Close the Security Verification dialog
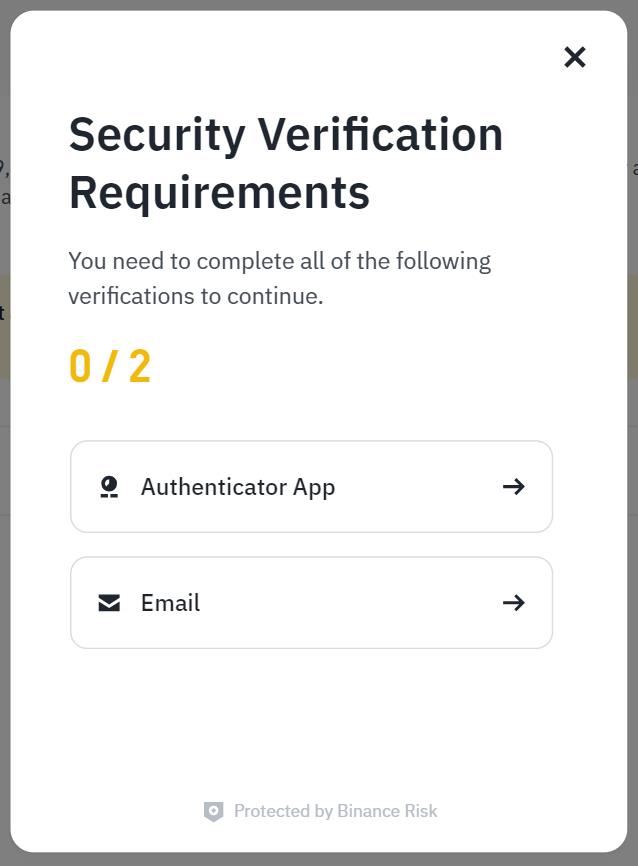Screen dimensions: 638x866 tap(574, 57)
